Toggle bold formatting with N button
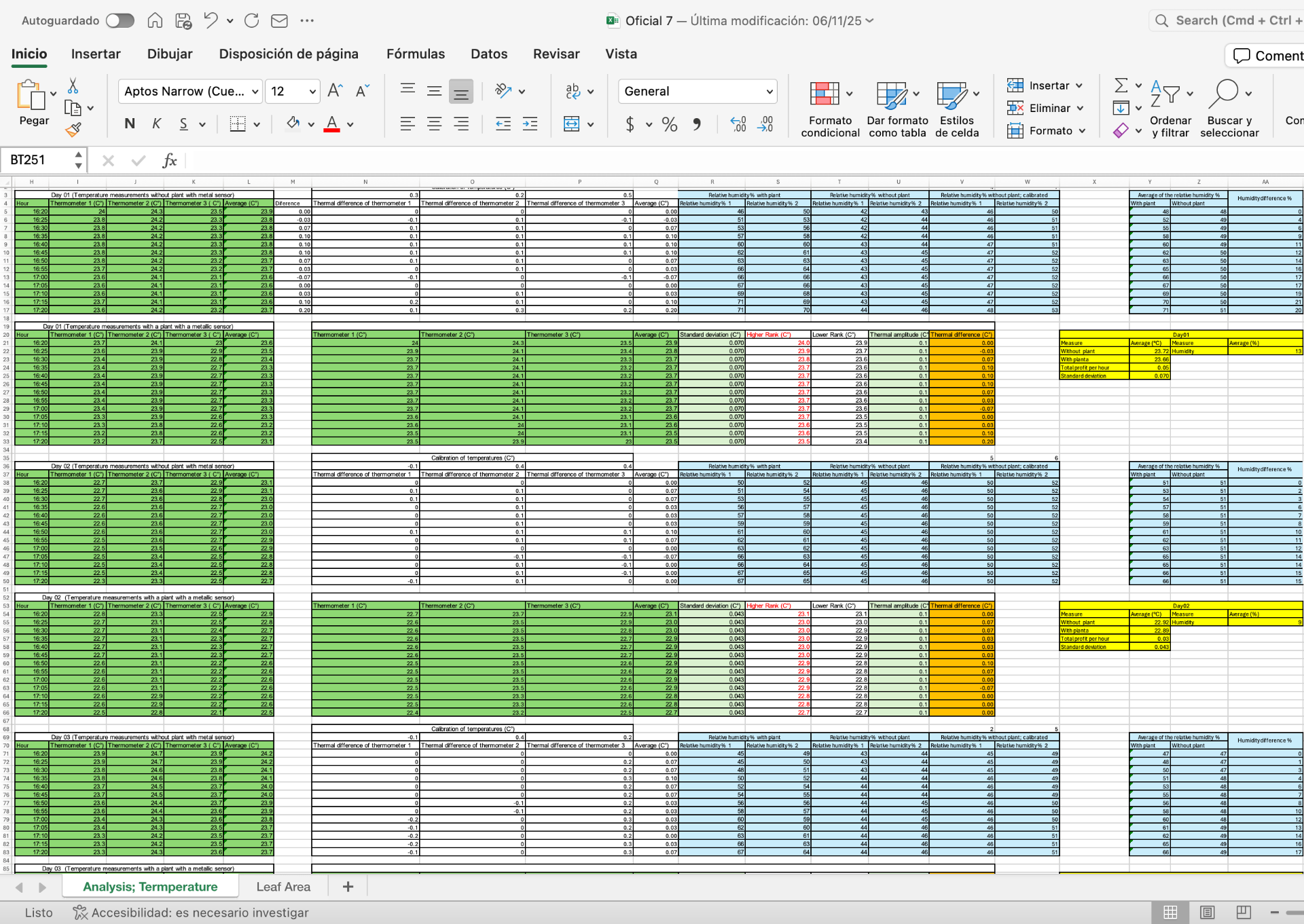The height and width of the screenshot is (924, 1304). (x=130, y=124)
